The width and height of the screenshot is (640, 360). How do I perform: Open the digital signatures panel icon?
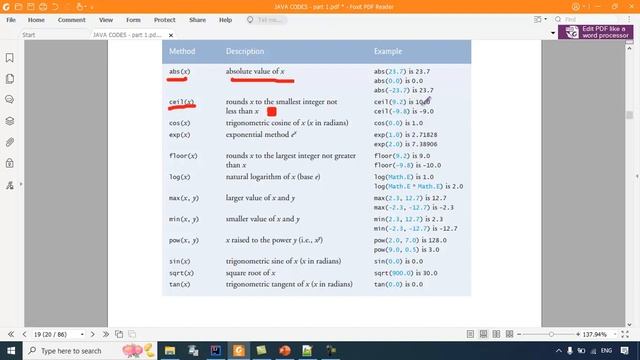tap(9, 185)
